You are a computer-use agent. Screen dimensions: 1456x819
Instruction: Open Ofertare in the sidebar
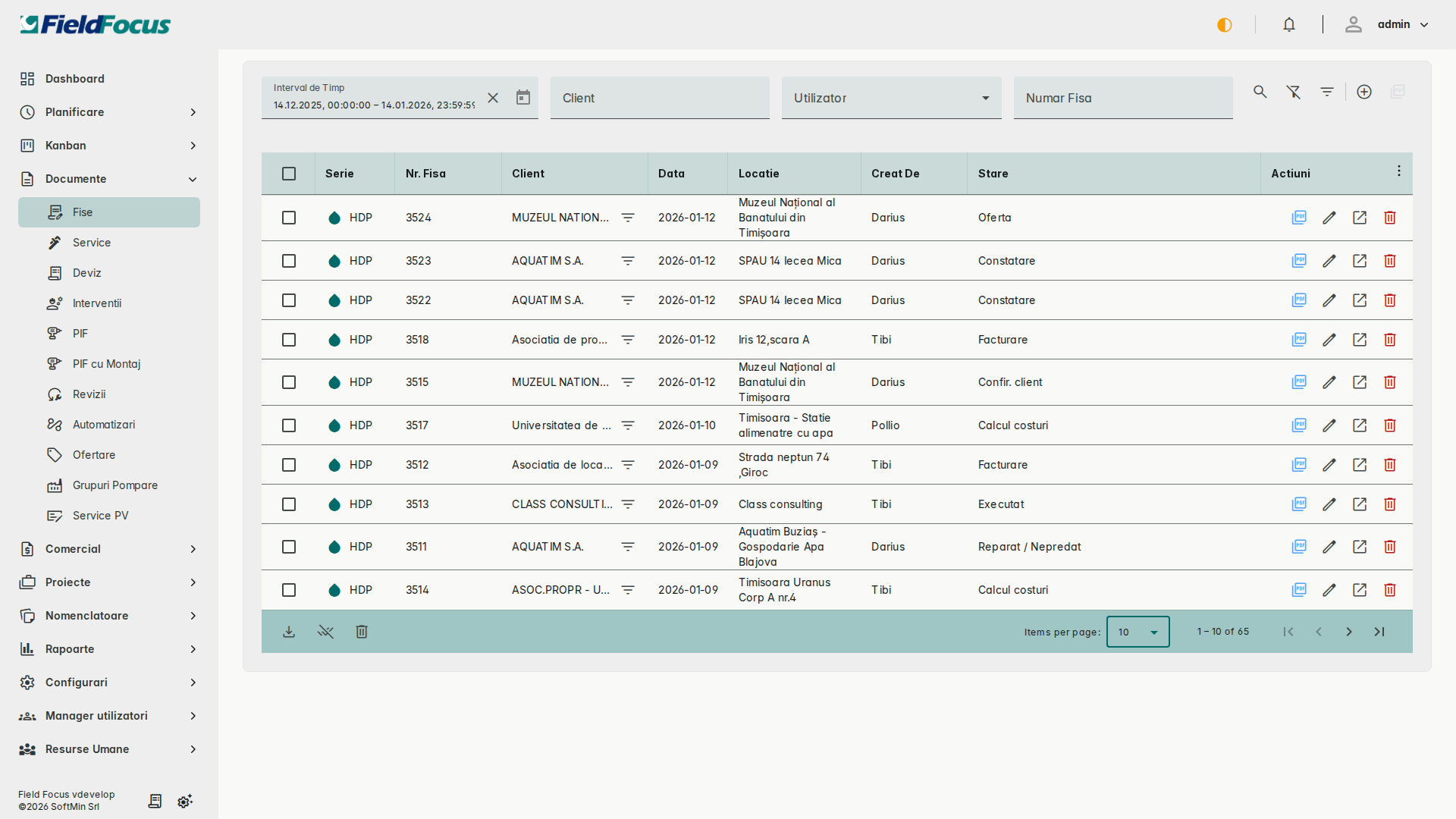[94, 455]
